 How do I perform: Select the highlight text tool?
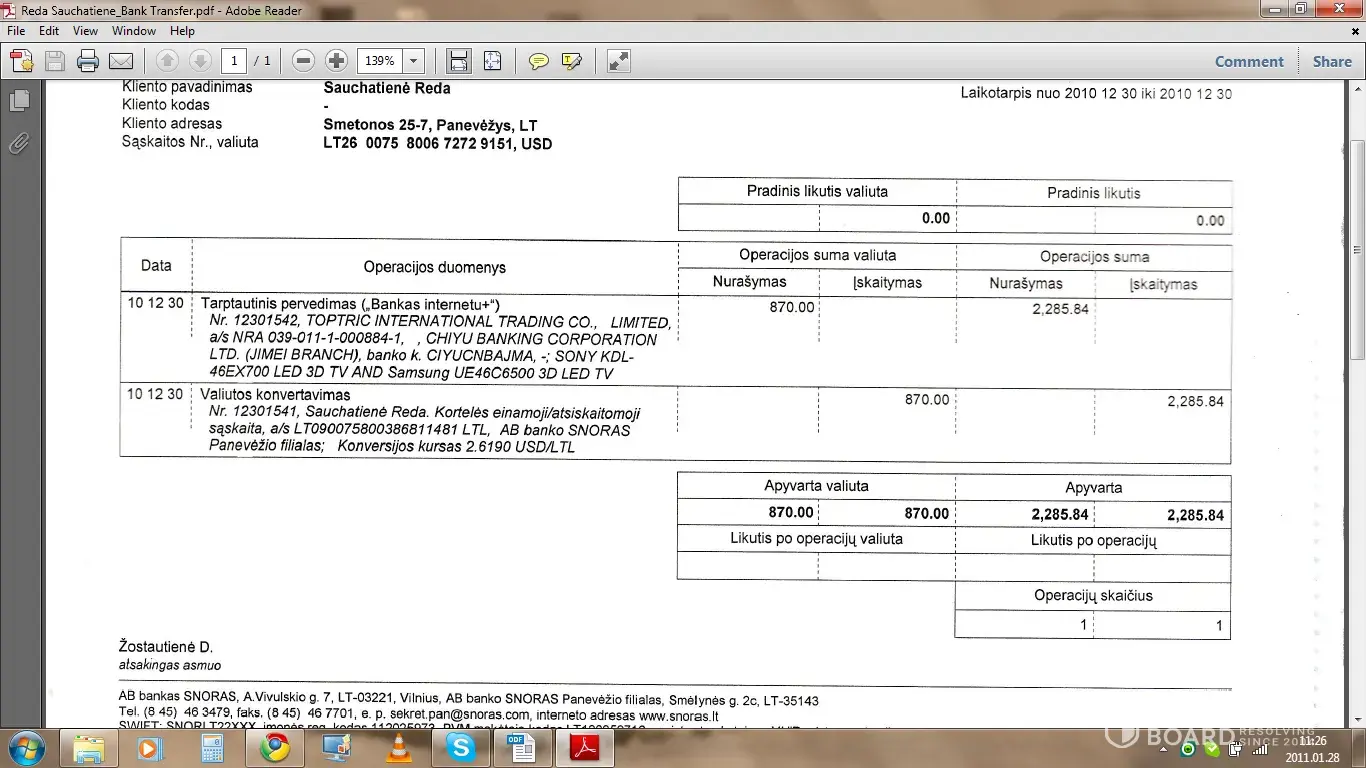(x=572, y=61)
